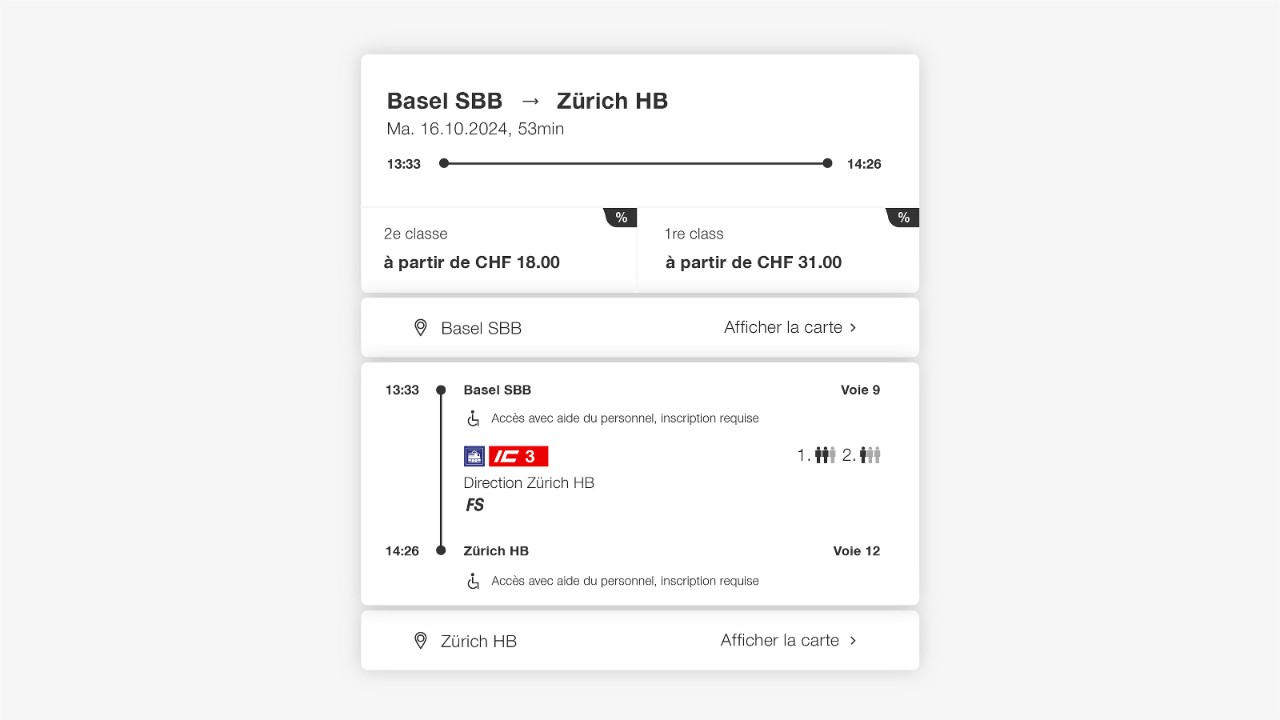1280x720 pixels.
Task: Click the wheelchair access icon under Zürich HB
Action: tap(474, 581)
